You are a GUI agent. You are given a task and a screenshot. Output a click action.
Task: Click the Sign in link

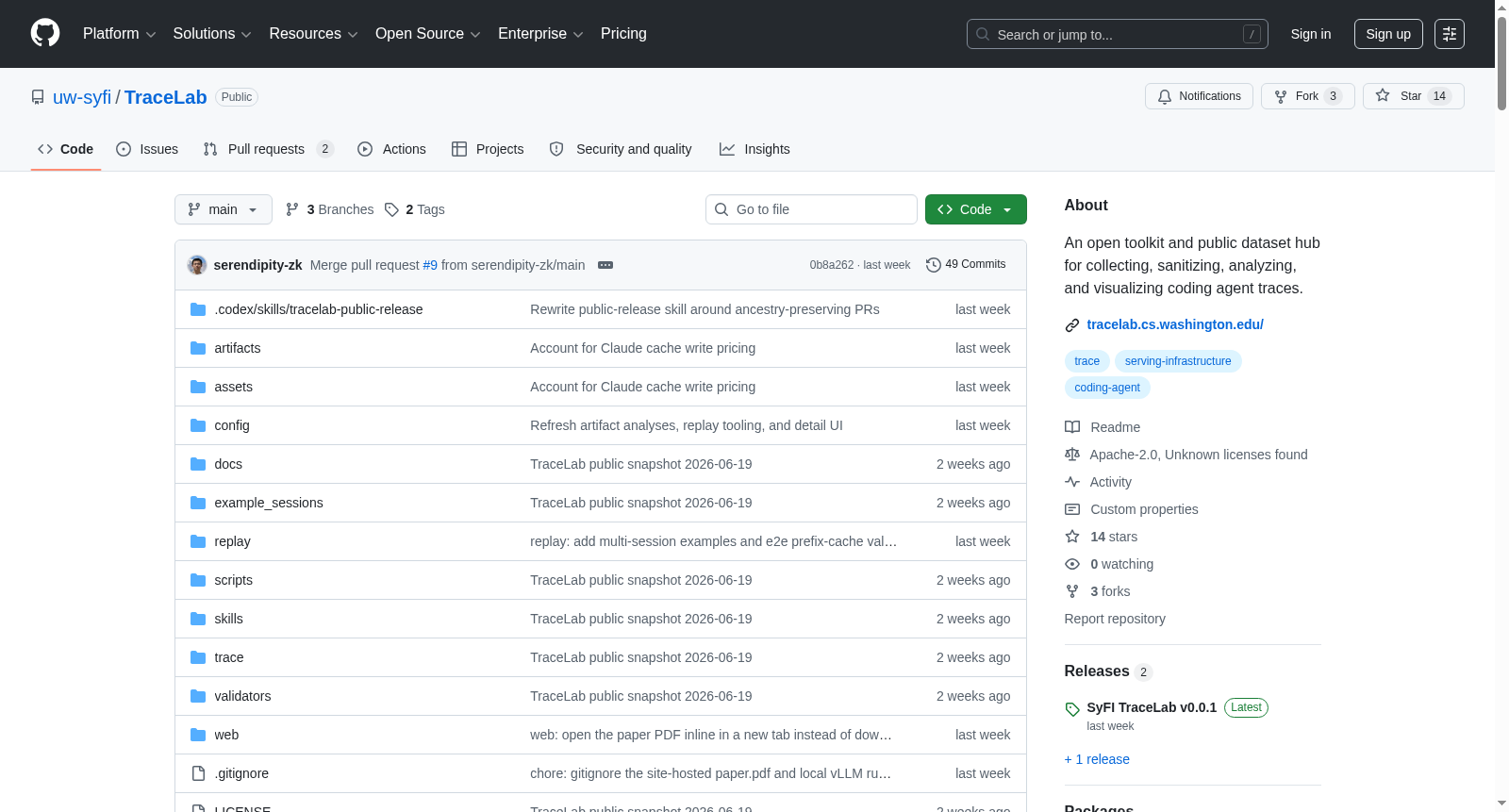(1311, 34)
